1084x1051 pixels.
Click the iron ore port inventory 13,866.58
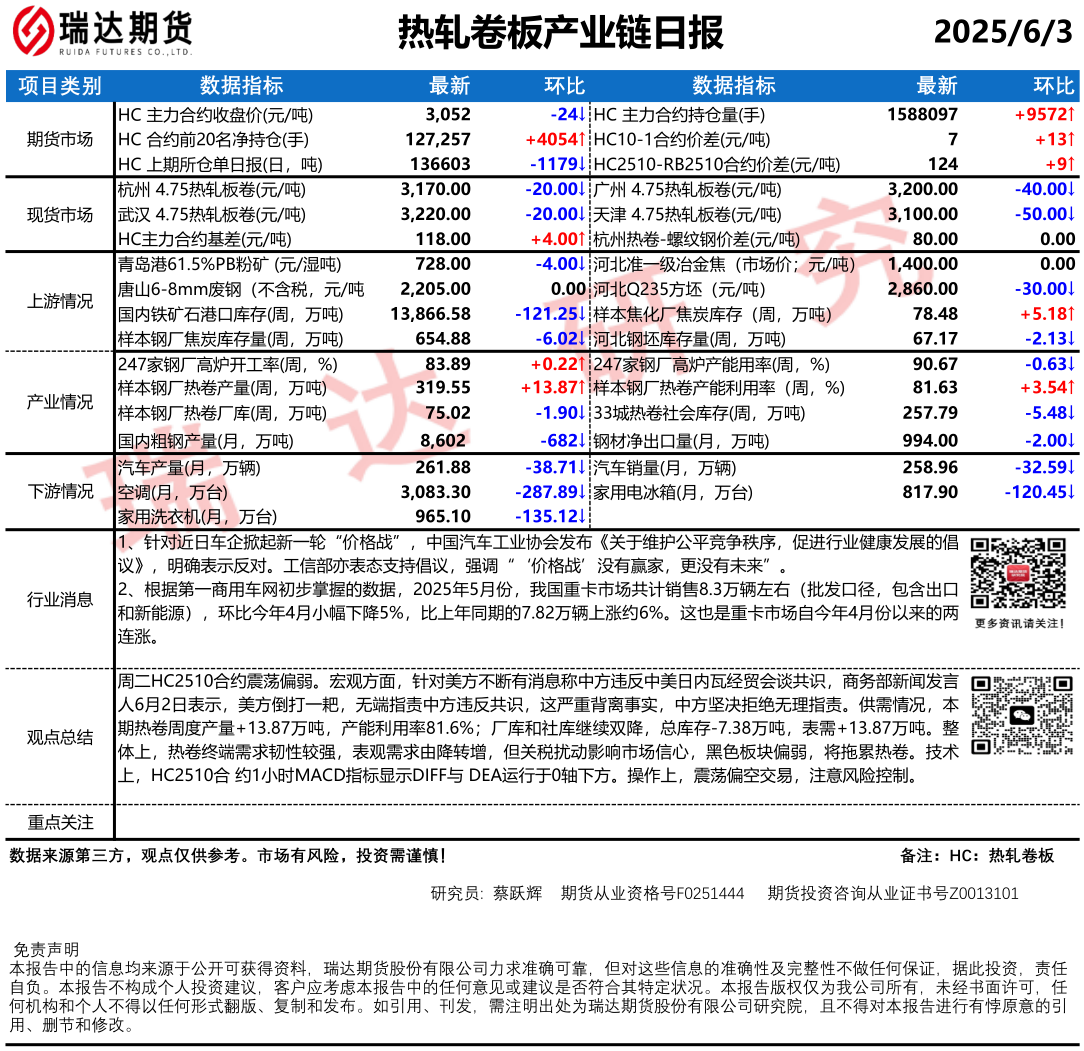[431, 314]
